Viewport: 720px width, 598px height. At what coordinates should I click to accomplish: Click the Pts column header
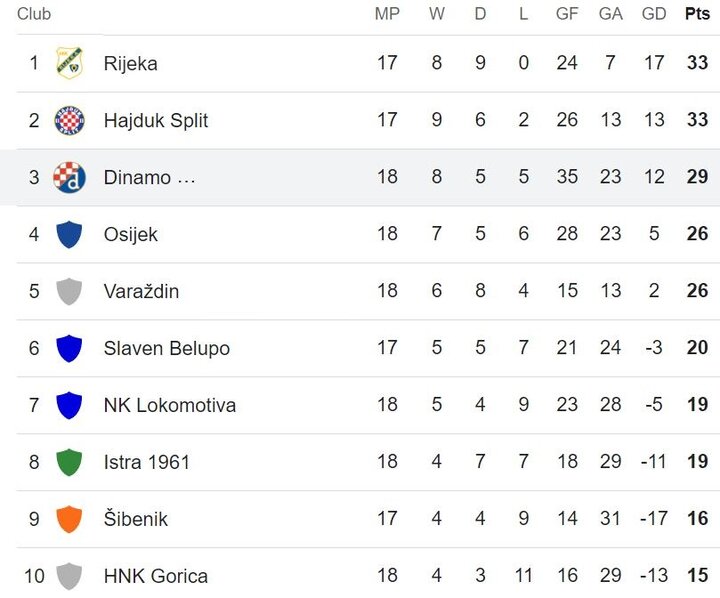coord(697,14)
